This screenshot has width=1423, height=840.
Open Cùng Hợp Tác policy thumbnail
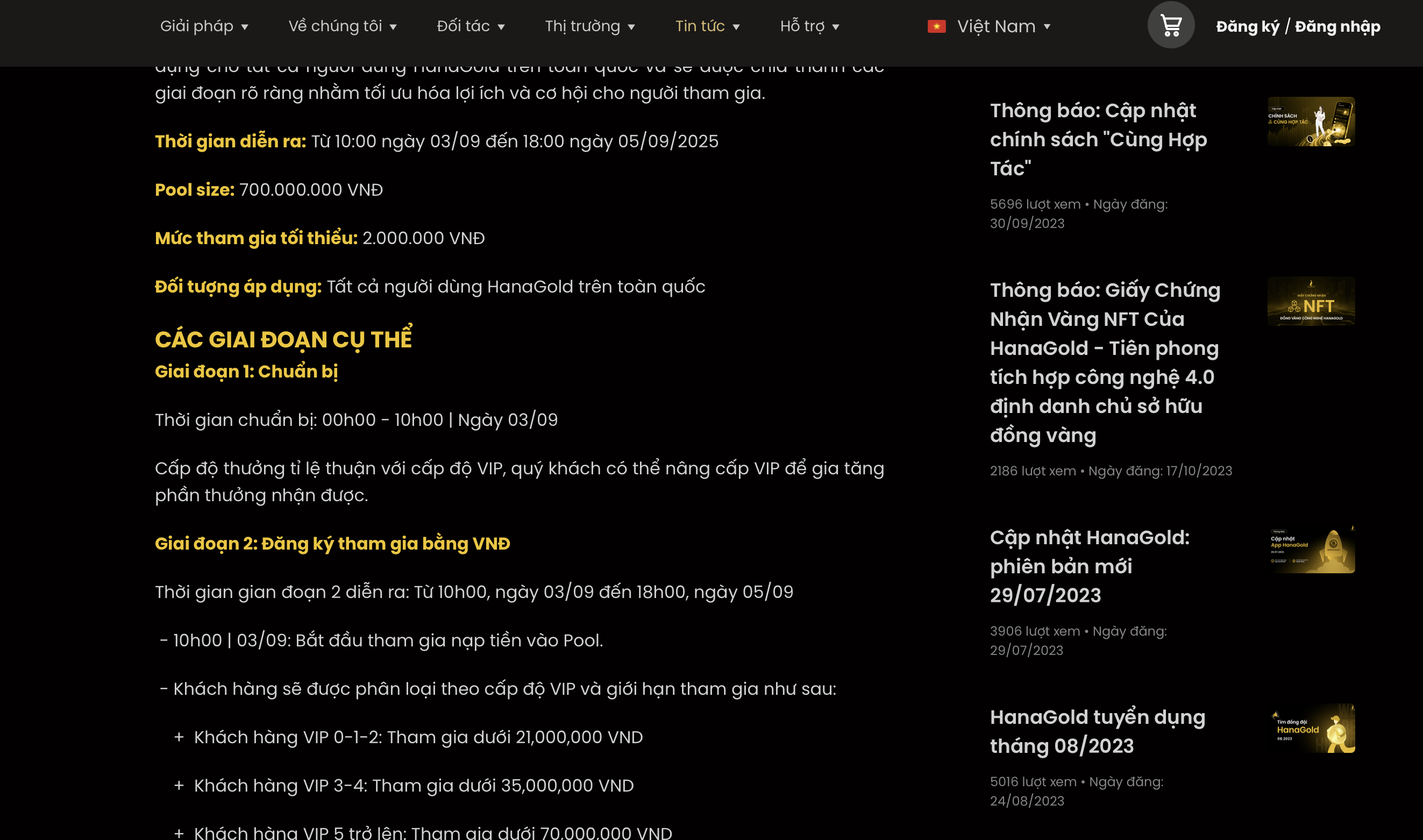pos(1311,122)
